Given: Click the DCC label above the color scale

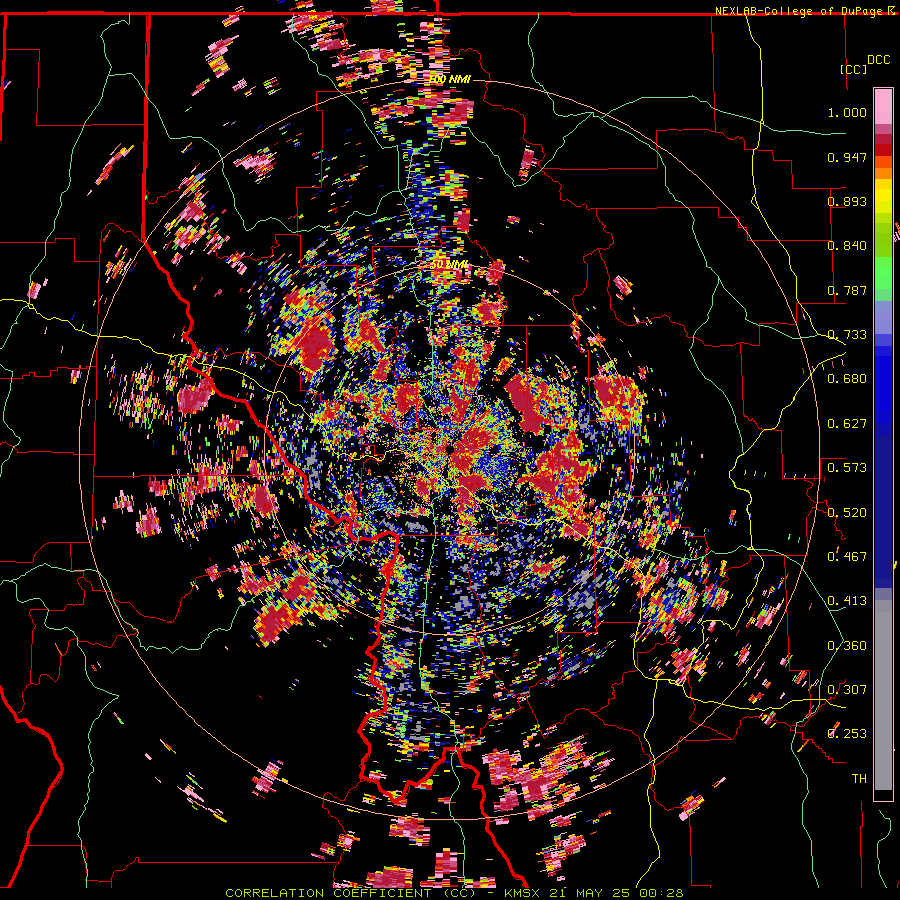Looking at the screenshot, I should tap(878, 60).
